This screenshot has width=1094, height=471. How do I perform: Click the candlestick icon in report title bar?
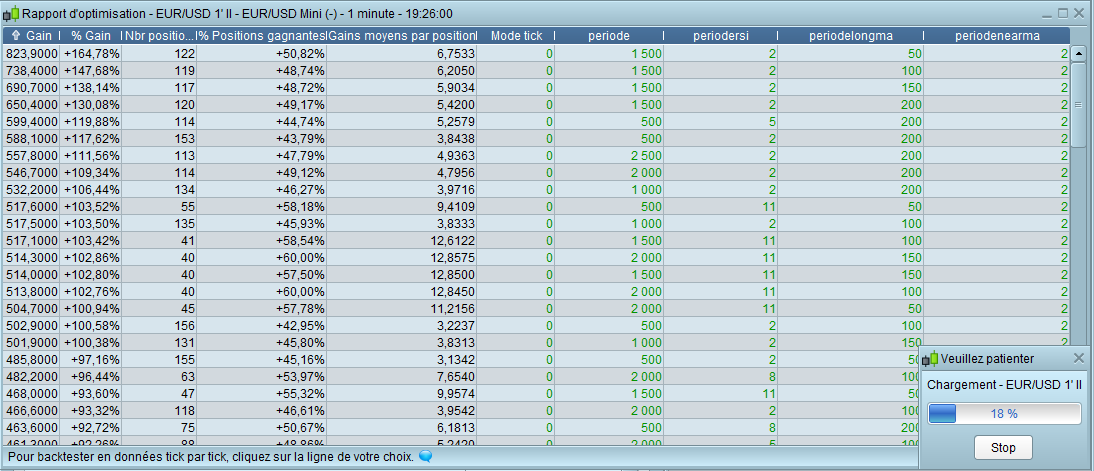(11, 13)
